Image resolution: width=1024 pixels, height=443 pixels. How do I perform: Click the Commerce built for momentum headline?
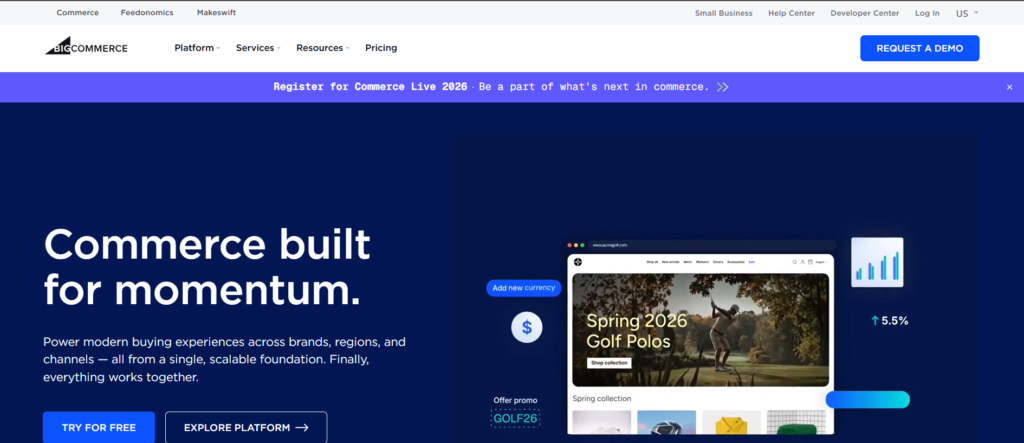207,267
